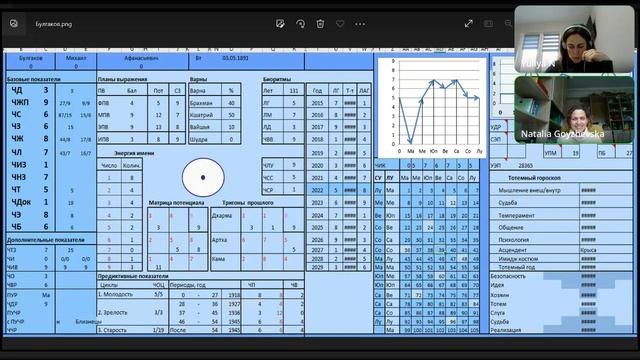The image size is (640, 360).
Task: Select the highlighted year 2022 cell
Action: 318,190
